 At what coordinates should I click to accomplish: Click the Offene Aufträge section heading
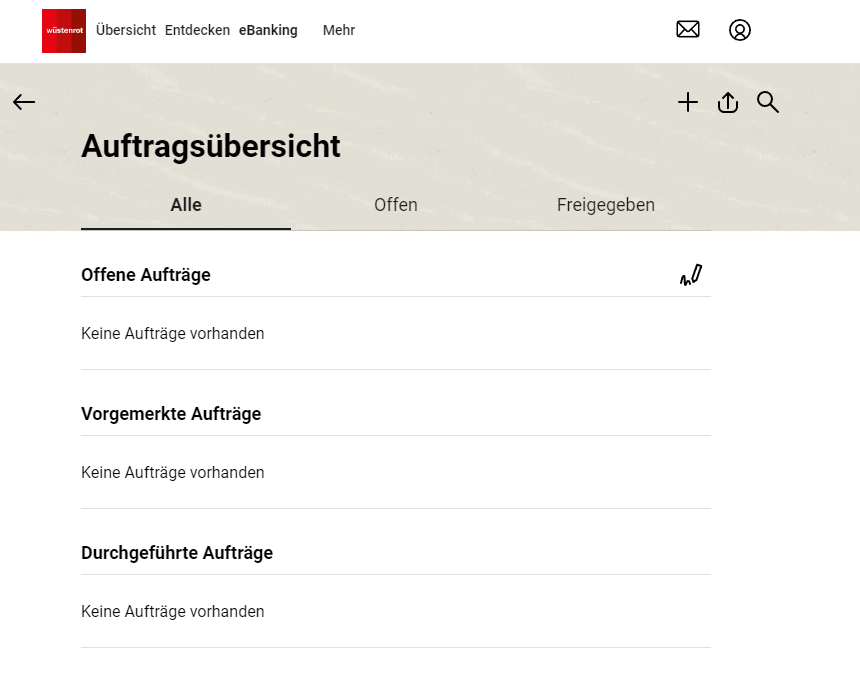[146, 275]
